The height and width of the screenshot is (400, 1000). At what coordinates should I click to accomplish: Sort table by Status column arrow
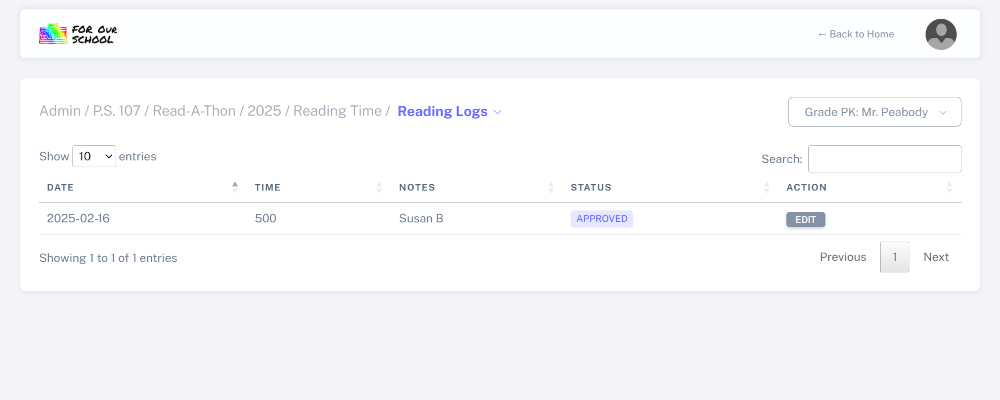tap(766, 187)
